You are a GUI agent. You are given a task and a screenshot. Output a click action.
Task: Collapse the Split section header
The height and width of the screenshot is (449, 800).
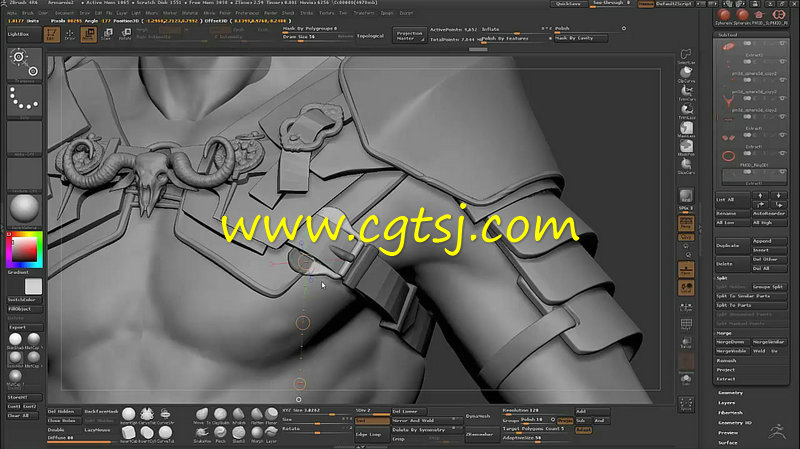click(722, 278)
